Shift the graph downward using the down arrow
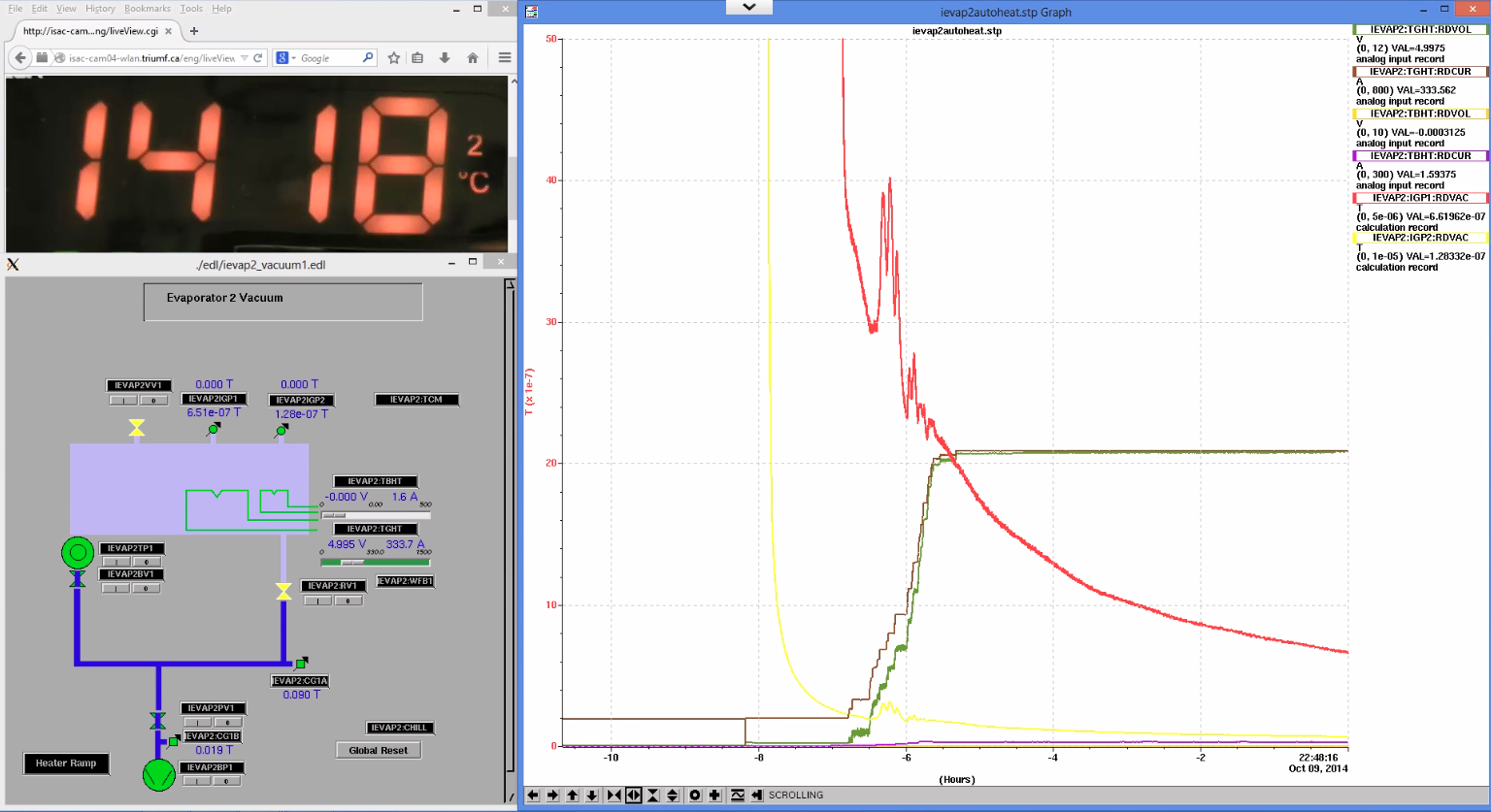 coord(592,795)
